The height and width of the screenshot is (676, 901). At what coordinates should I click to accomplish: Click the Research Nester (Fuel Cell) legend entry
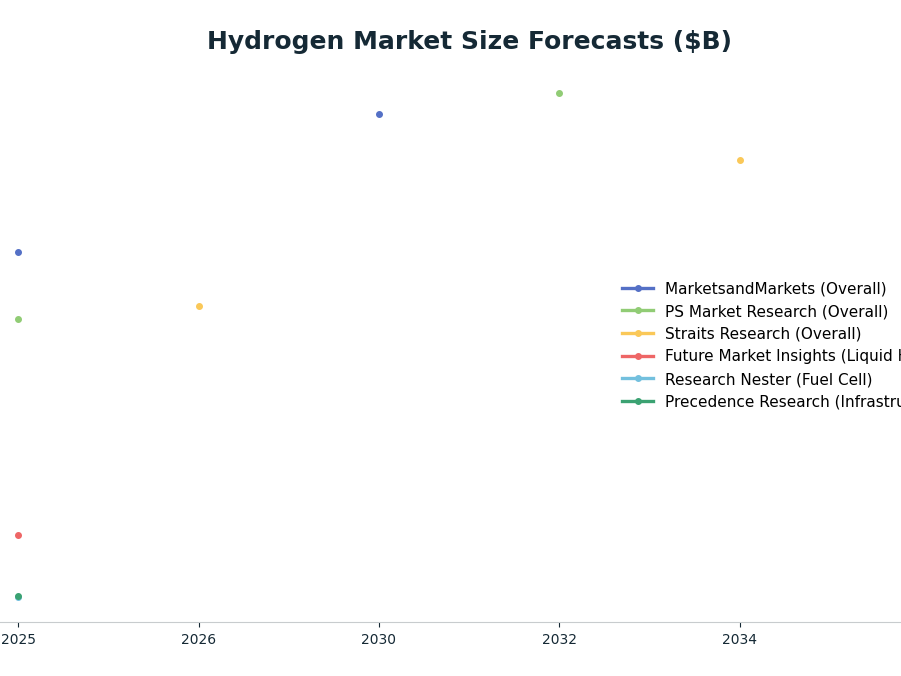tap(746, 379)
